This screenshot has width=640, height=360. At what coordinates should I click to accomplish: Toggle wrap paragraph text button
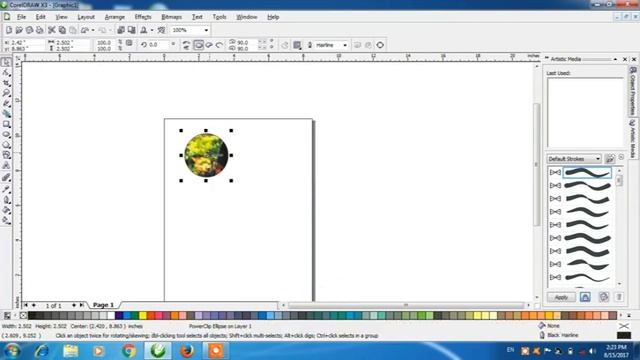pyautogui.click(x=297, y=45)
